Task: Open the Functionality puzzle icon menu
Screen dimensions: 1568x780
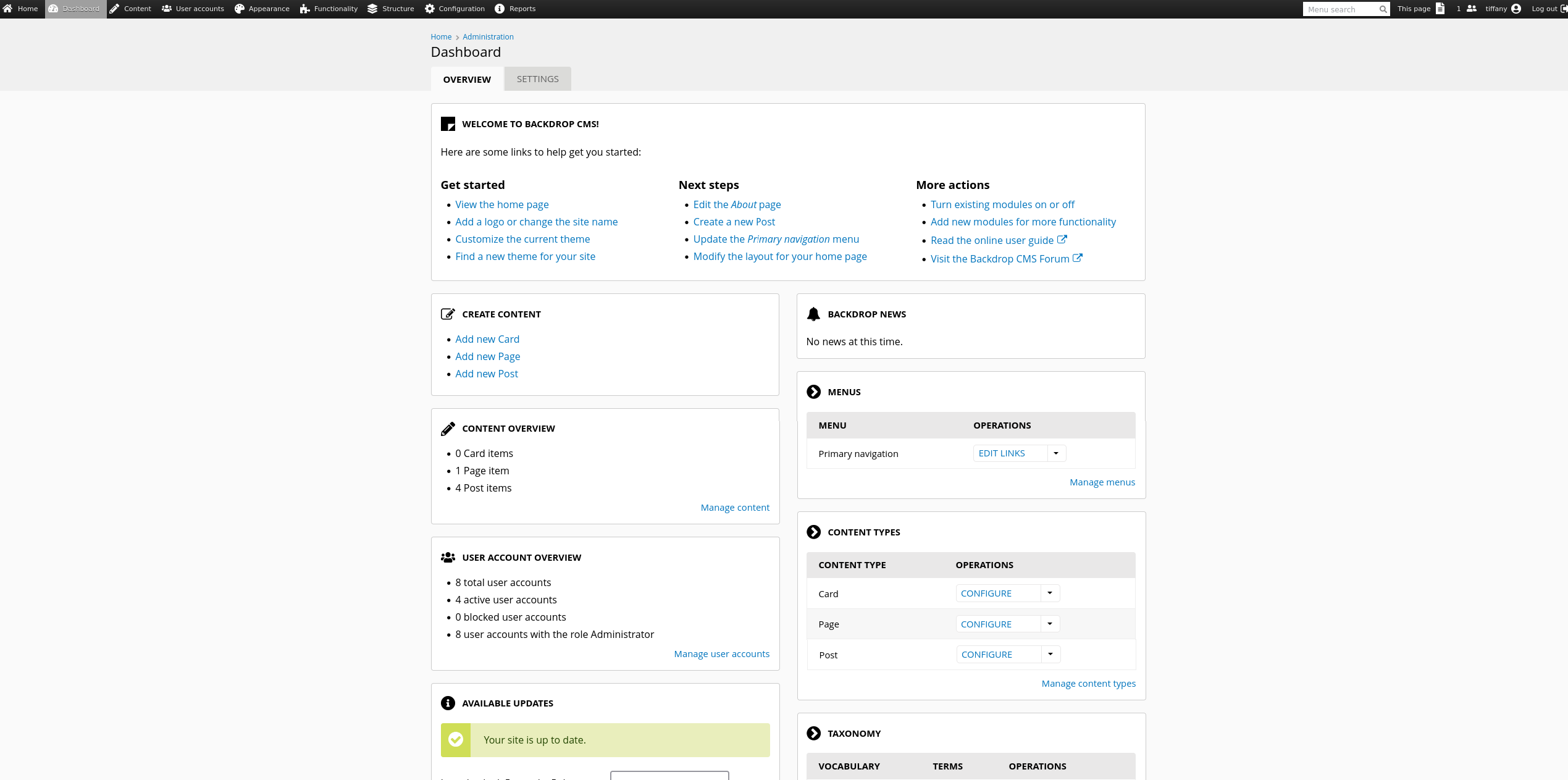Action: coord(305,9)
